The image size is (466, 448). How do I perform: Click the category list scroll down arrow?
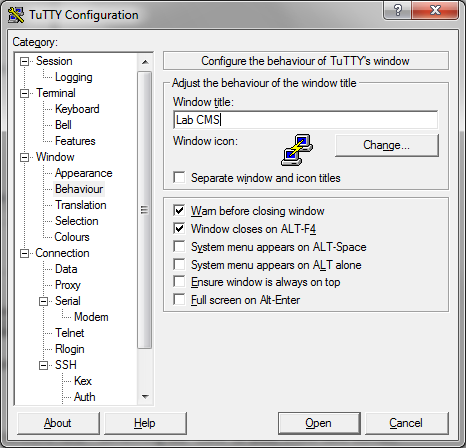click(x=145, y=397)
